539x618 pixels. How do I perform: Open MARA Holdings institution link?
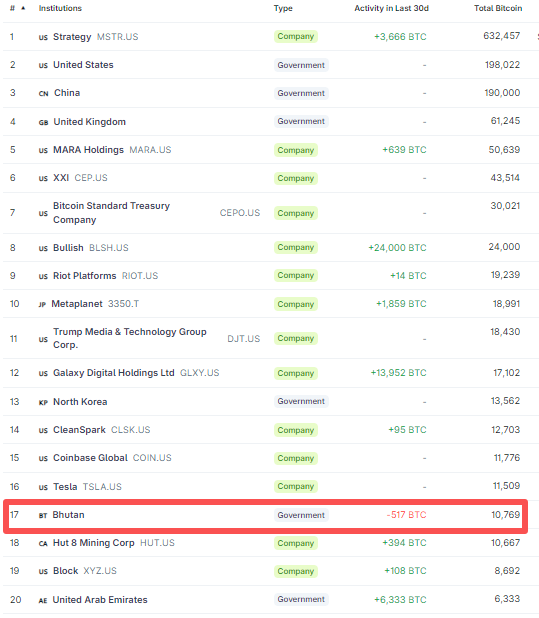coord(88,150)
